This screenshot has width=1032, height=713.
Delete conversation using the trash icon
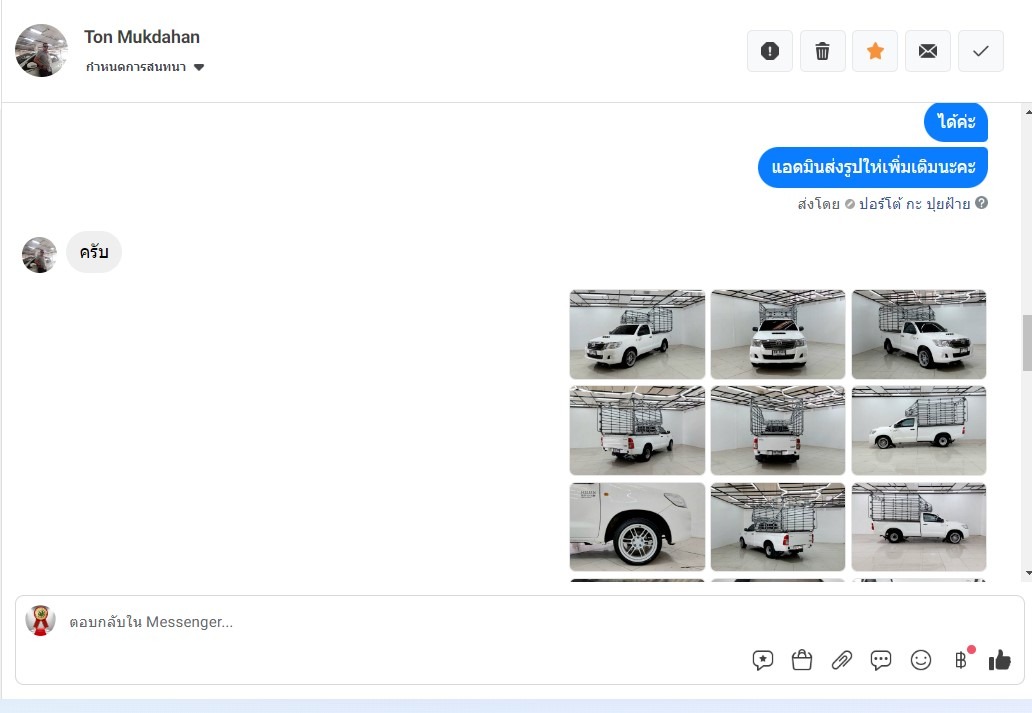click(x=822, y=51)
